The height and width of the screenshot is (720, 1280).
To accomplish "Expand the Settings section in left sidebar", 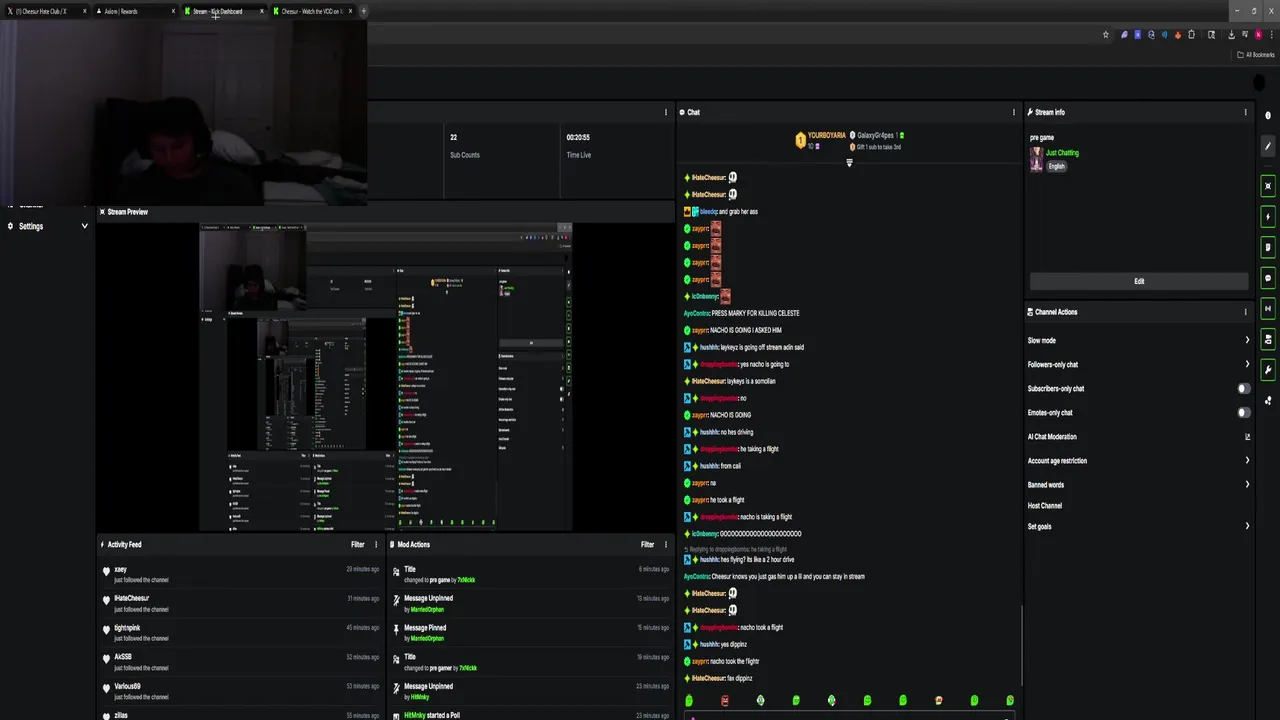I will click(x=84, y=226).
